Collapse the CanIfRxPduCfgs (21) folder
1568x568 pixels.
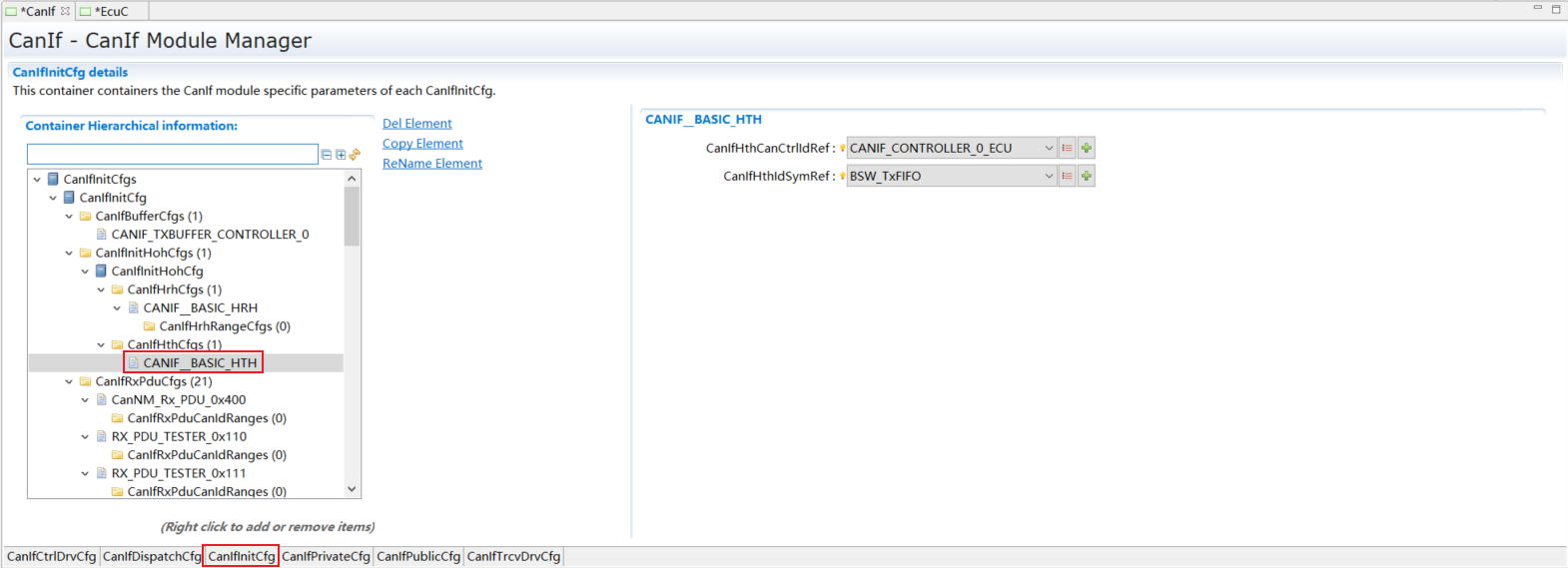click(x=69, y=381)
